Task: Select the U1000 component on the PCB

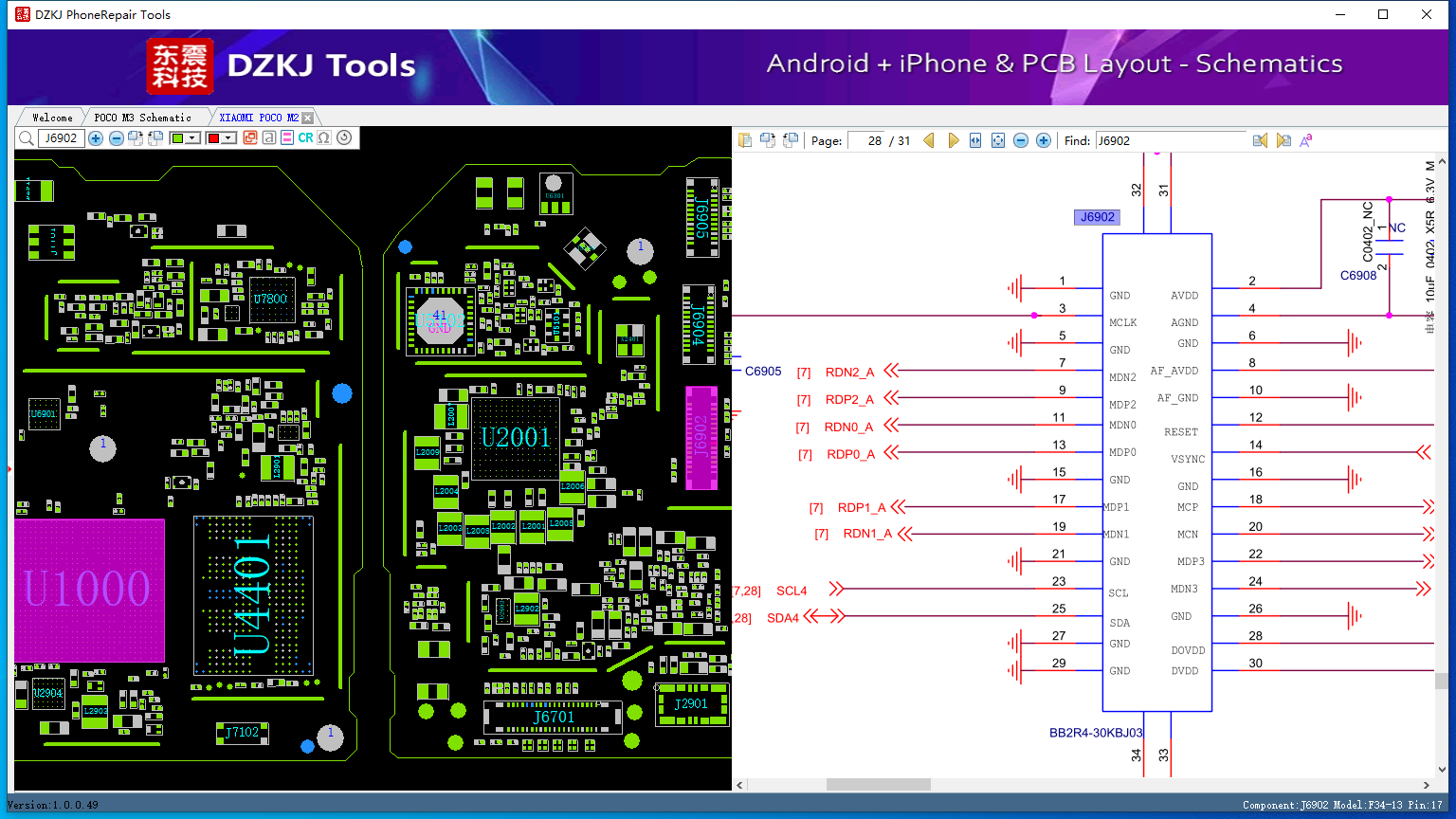Action: (x=89, y=590)
